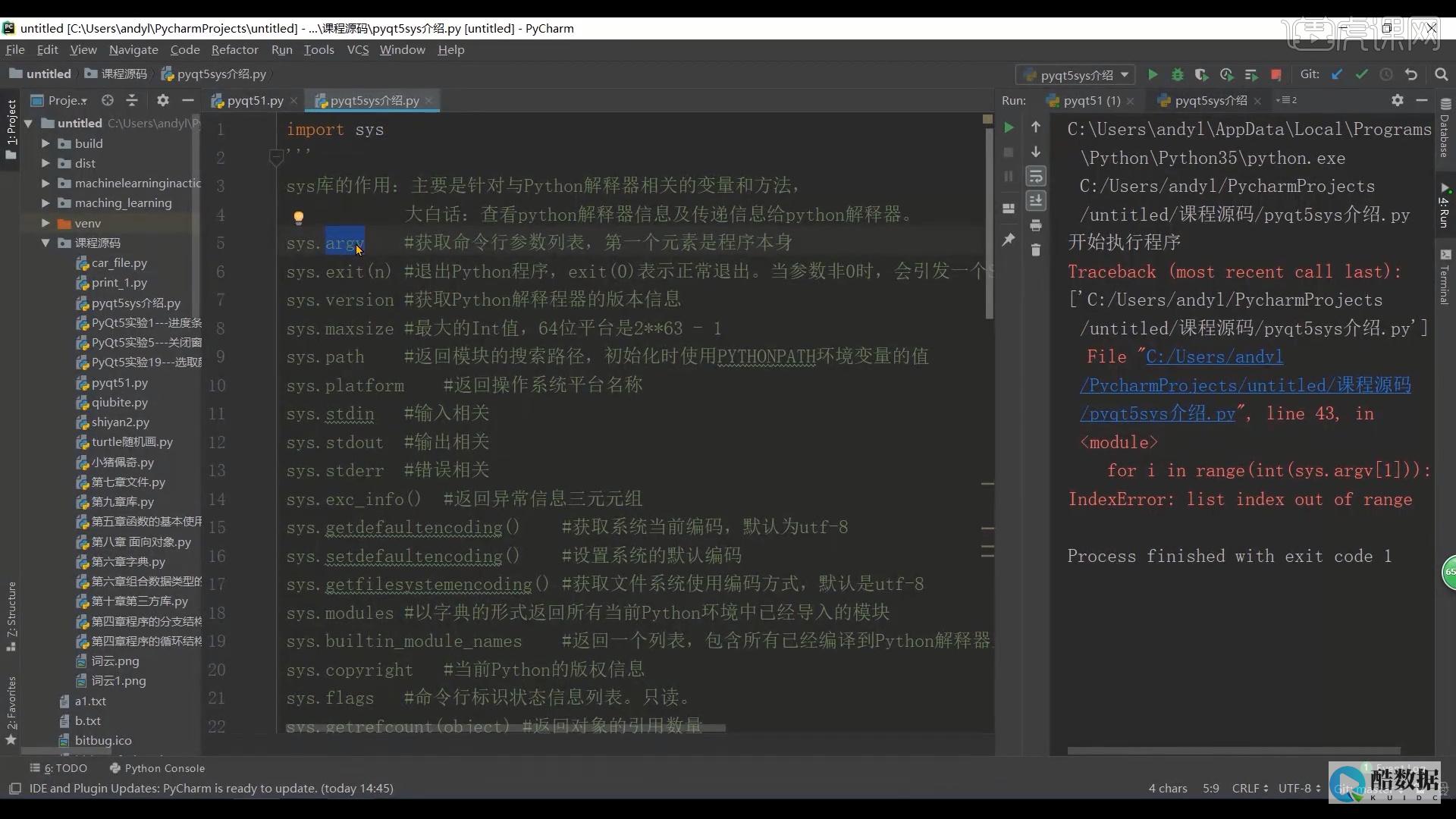The height and width of the screenshot is (819, 1456).
Task: Open the UTF-8 encoding selector
Action: [1299, 788]
